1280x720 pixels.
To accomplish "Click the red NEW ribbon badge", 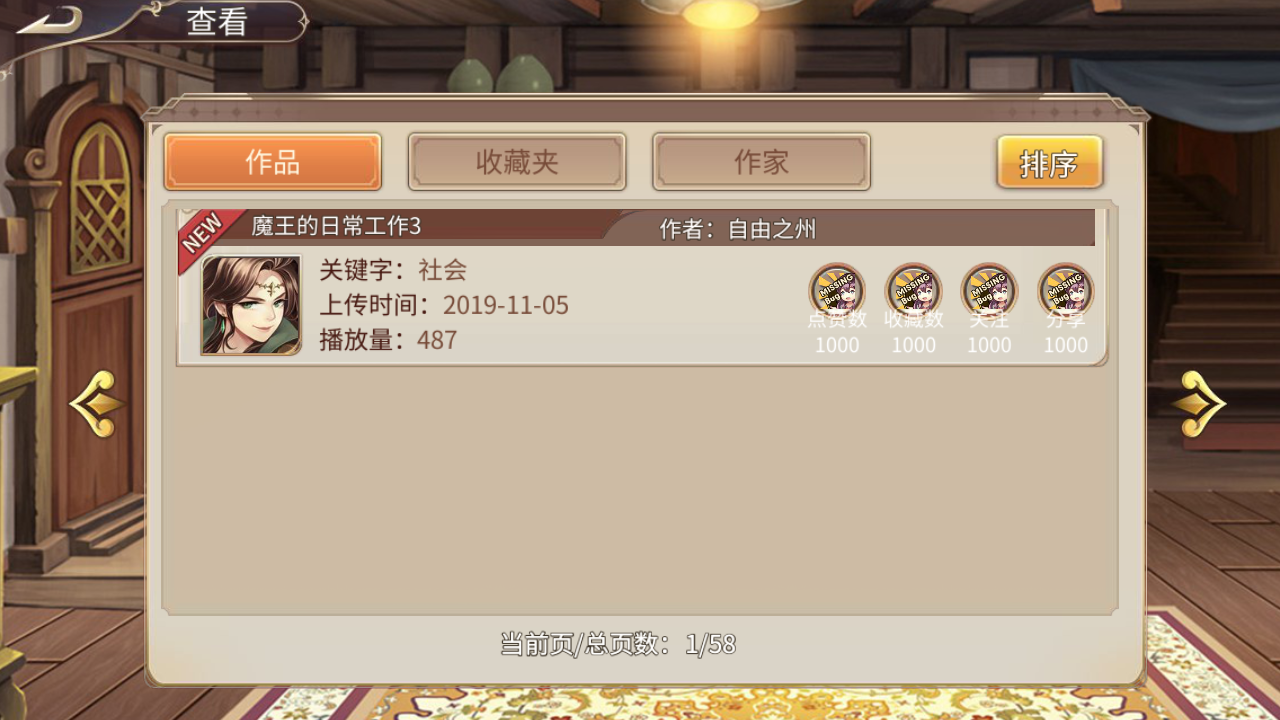I will coord(206,238).
